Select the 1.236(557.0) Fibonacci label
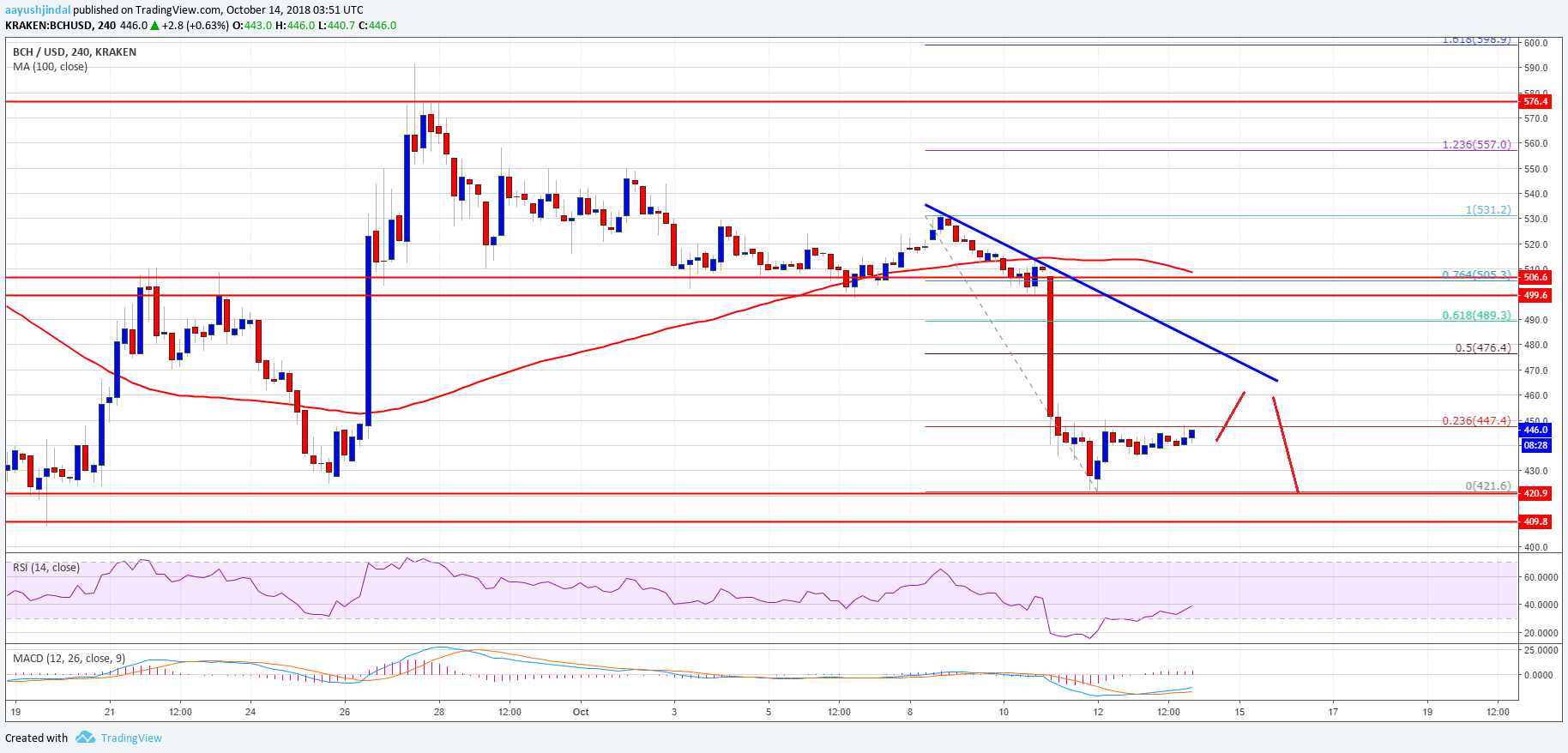1568x753 pixels. 1476,144
